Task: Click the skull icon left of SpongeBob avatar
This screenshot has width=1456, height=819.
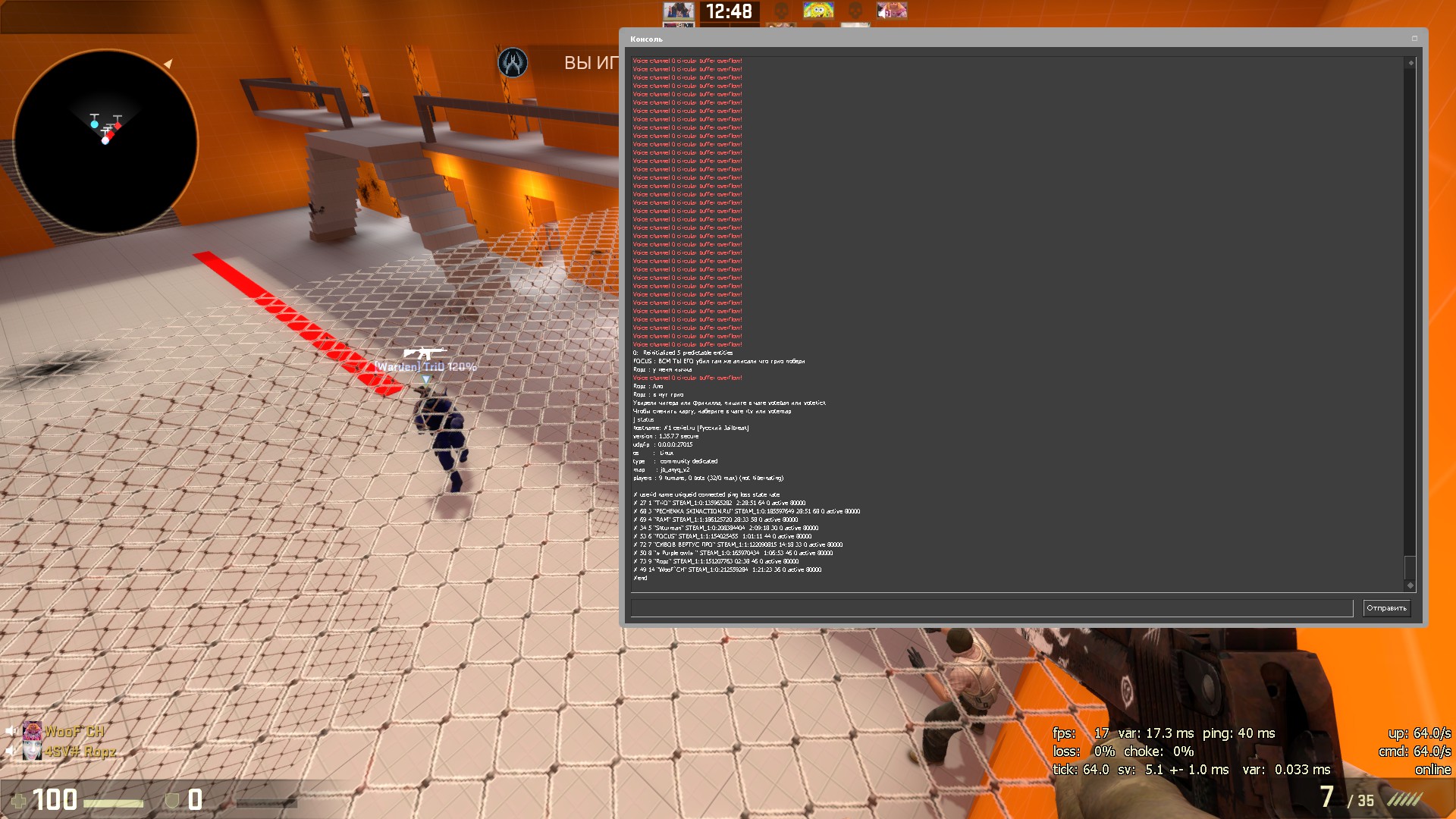Action: click(x=781, y=10)
